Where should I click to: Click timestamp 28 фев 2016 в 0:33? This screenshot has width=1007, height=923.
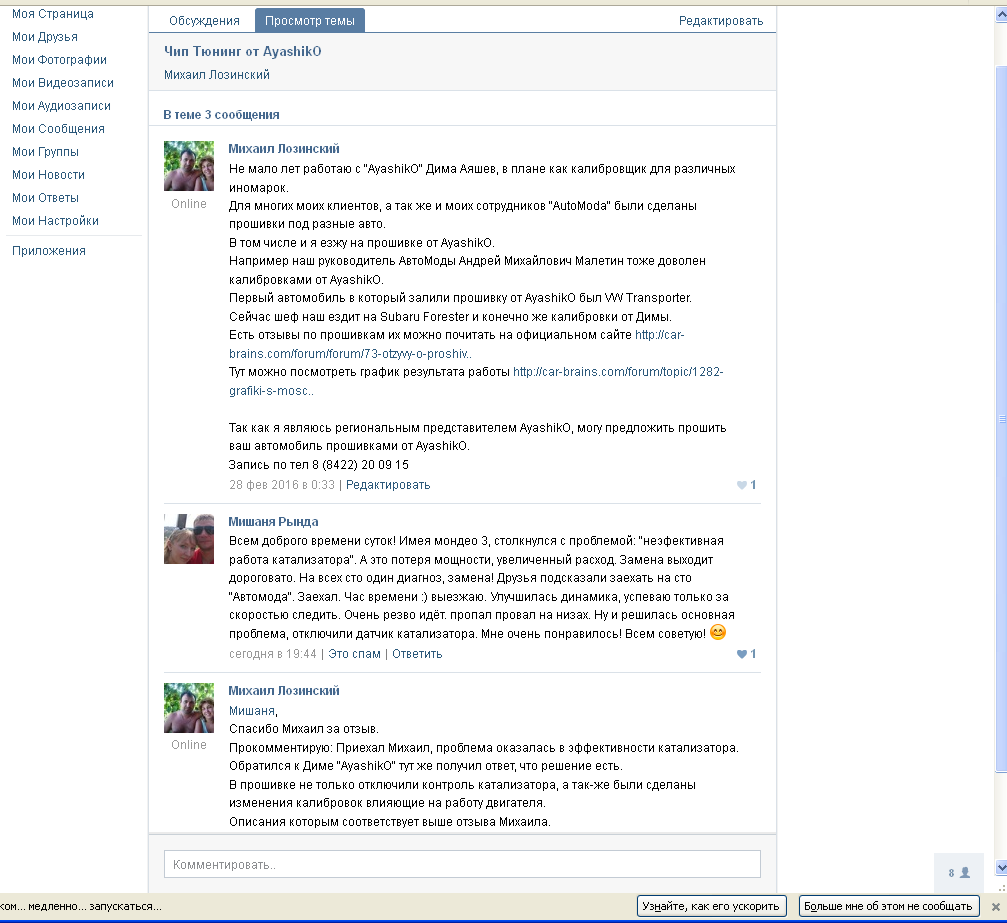[282, 485]
